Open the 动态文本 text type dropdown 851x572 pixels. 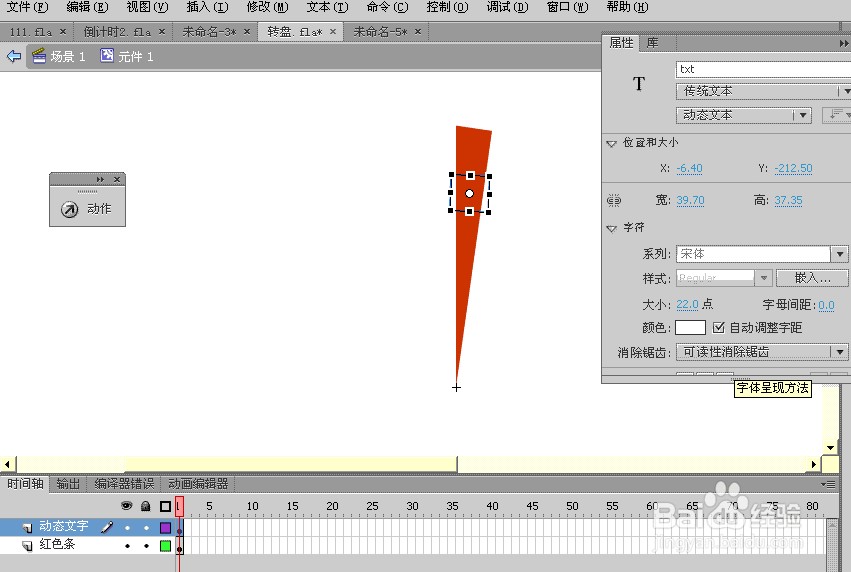click(x=744, y=115)
